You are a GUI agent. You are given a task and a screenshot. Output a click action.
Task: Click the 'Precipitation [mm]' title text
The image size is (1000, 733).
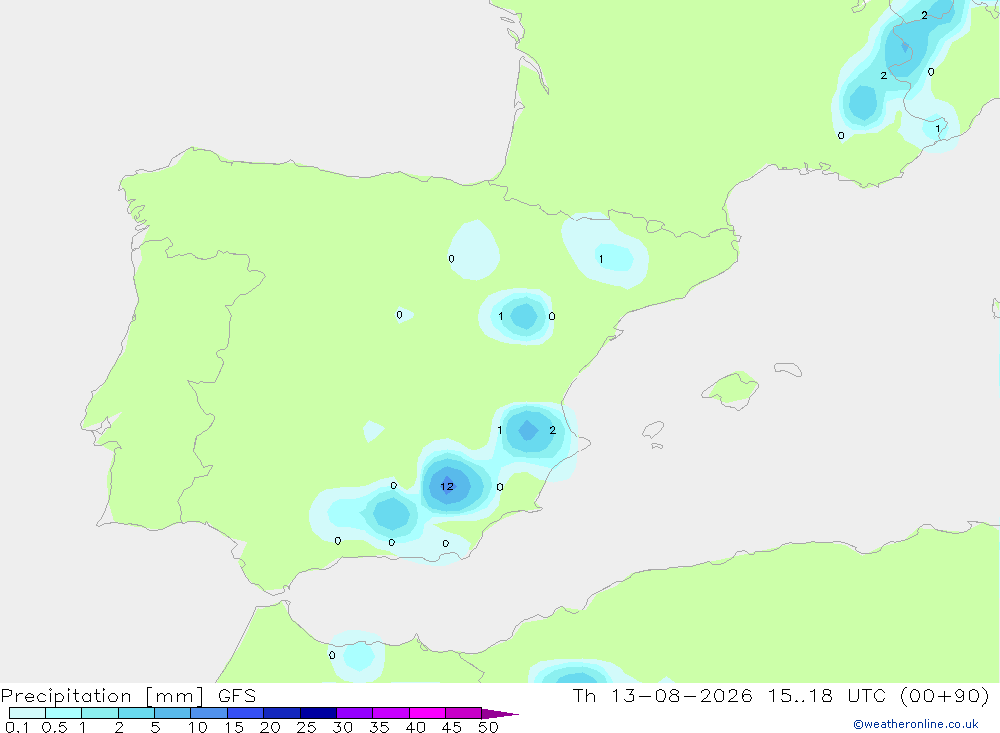103,696
